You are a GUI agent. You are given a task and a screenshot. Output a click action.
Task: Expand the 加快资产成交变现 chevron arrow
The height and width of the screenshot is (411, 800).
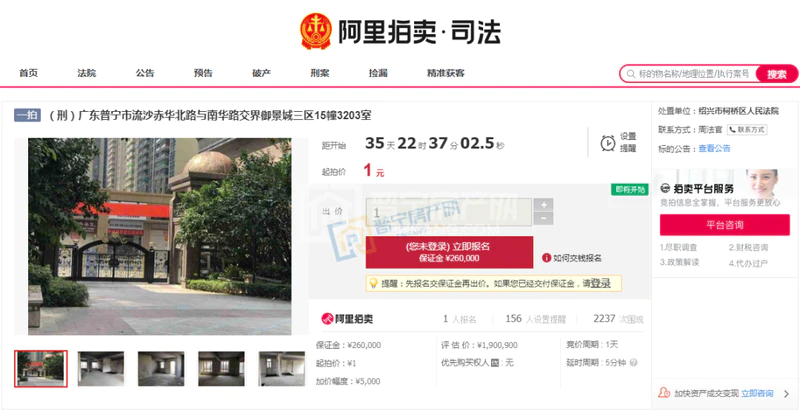click(786, 394)
